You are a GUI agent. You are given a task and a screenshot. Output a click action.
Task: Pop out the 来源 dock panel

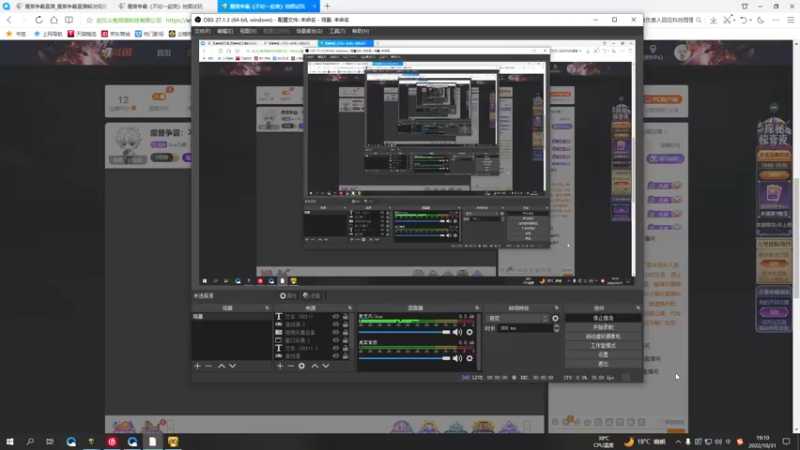[349, 308]
